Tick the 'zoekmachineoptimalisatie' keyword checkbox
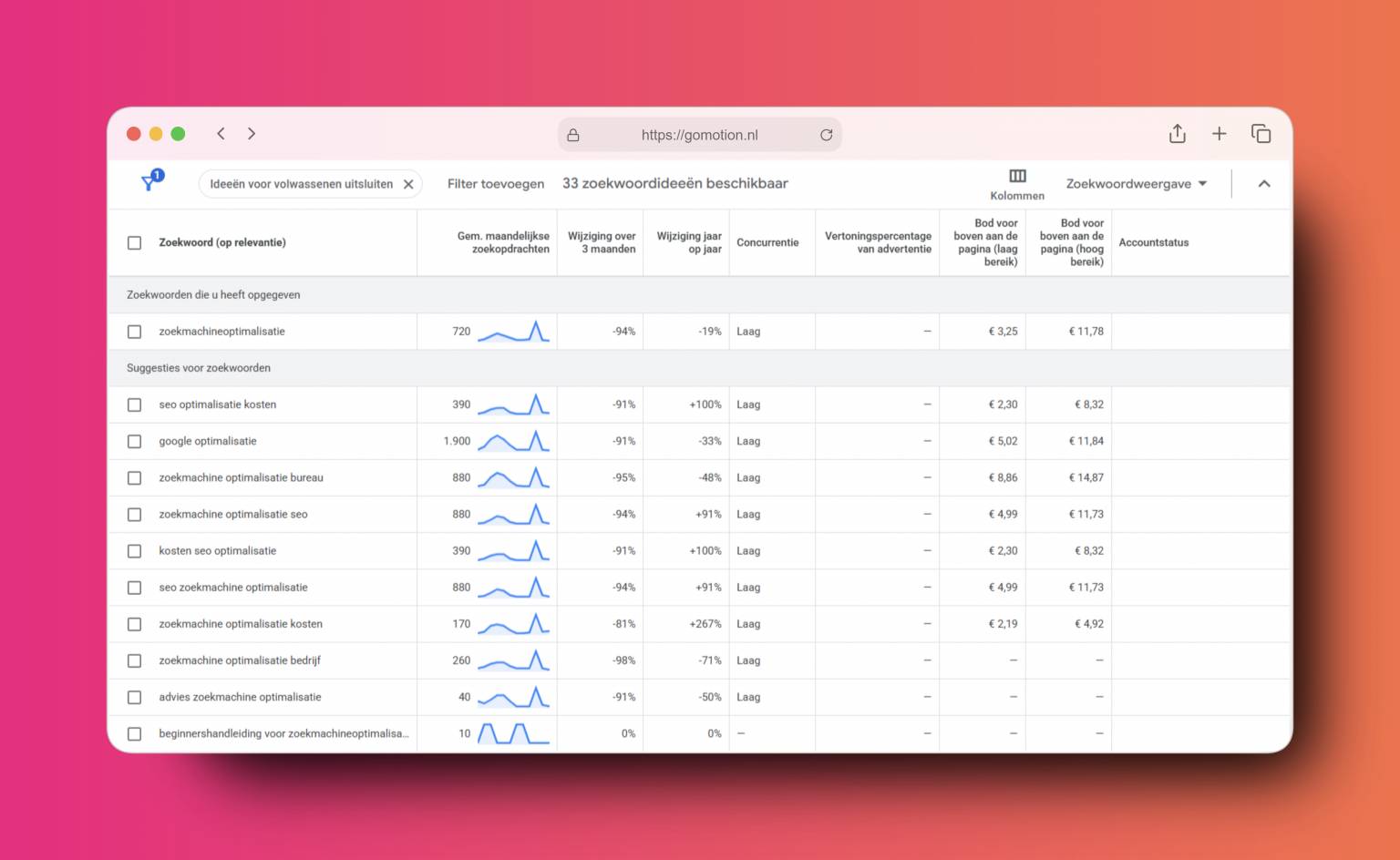This screenshot has width=1400, height=860. click(x=135, y=332)
